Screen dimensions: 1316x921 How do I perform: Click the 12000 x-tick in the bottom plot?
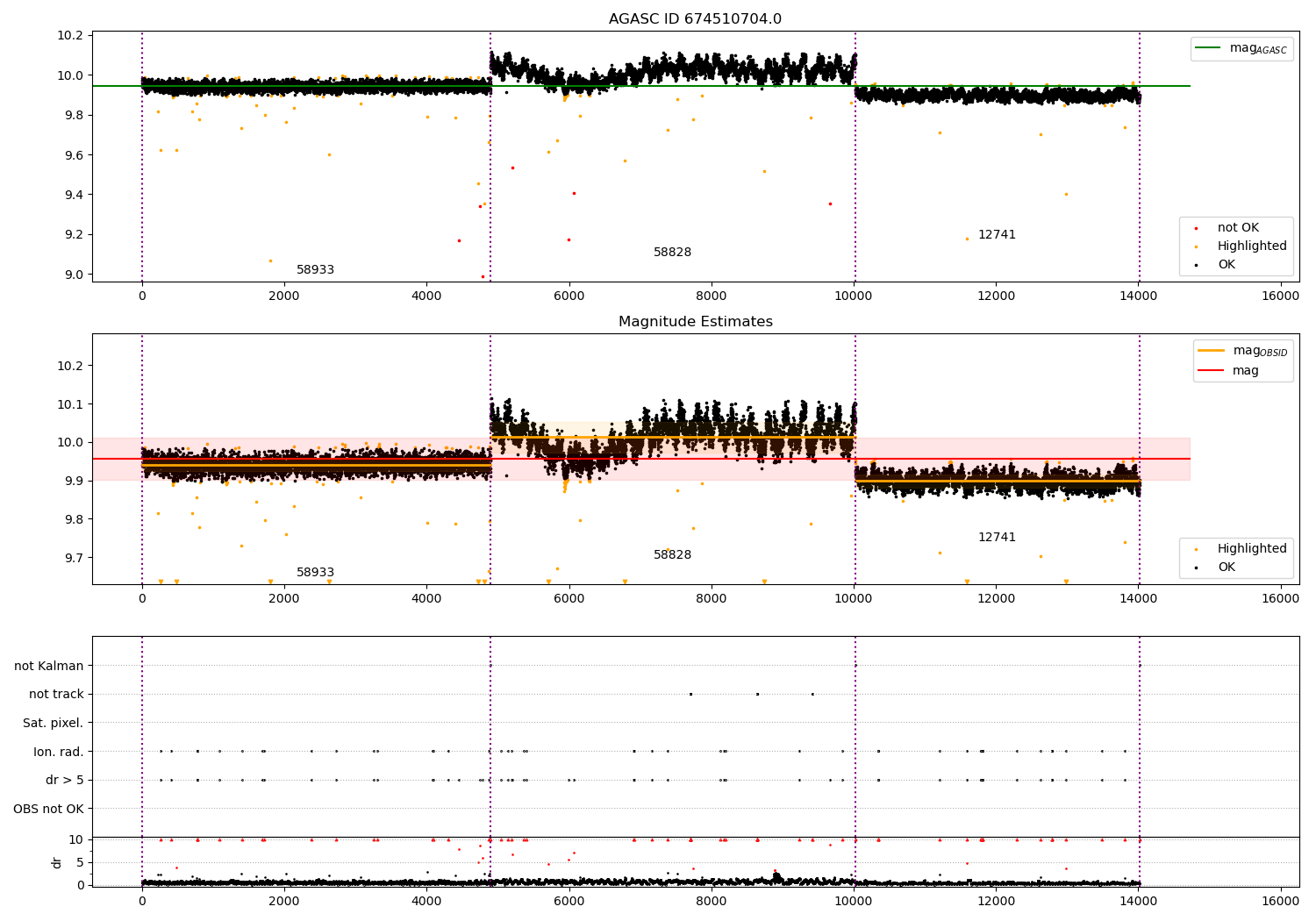[997, 901]
